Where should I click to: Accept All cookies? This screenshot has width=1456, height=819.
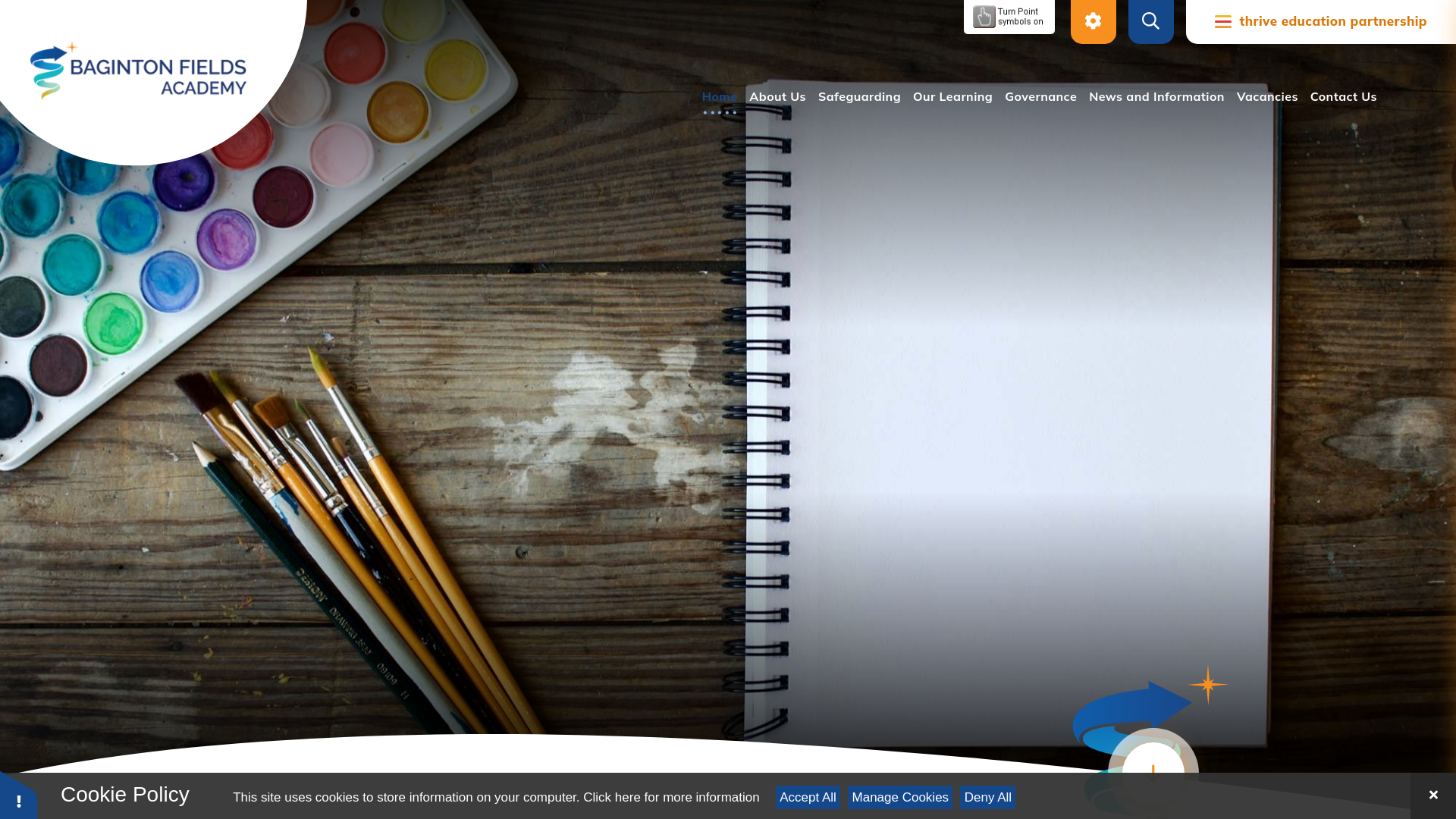tap(808, 797)
